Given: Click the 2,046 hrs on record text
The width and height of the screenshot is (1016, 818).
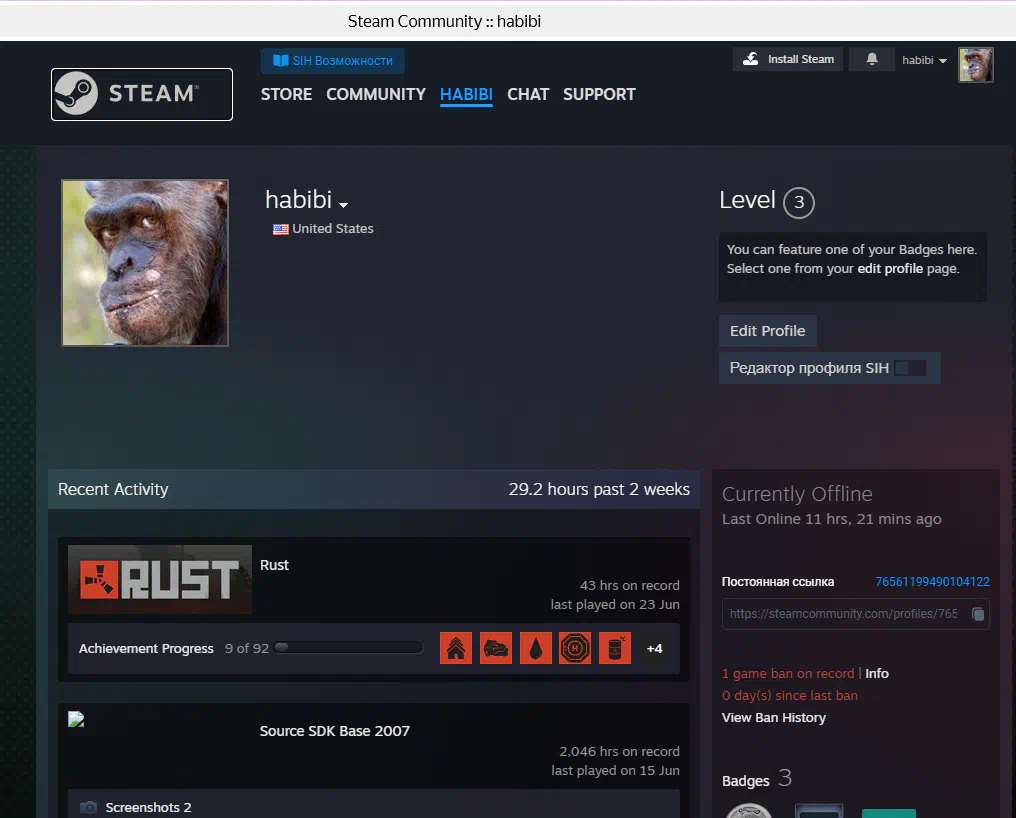Looking at the screenshot, I should (619, 751).
